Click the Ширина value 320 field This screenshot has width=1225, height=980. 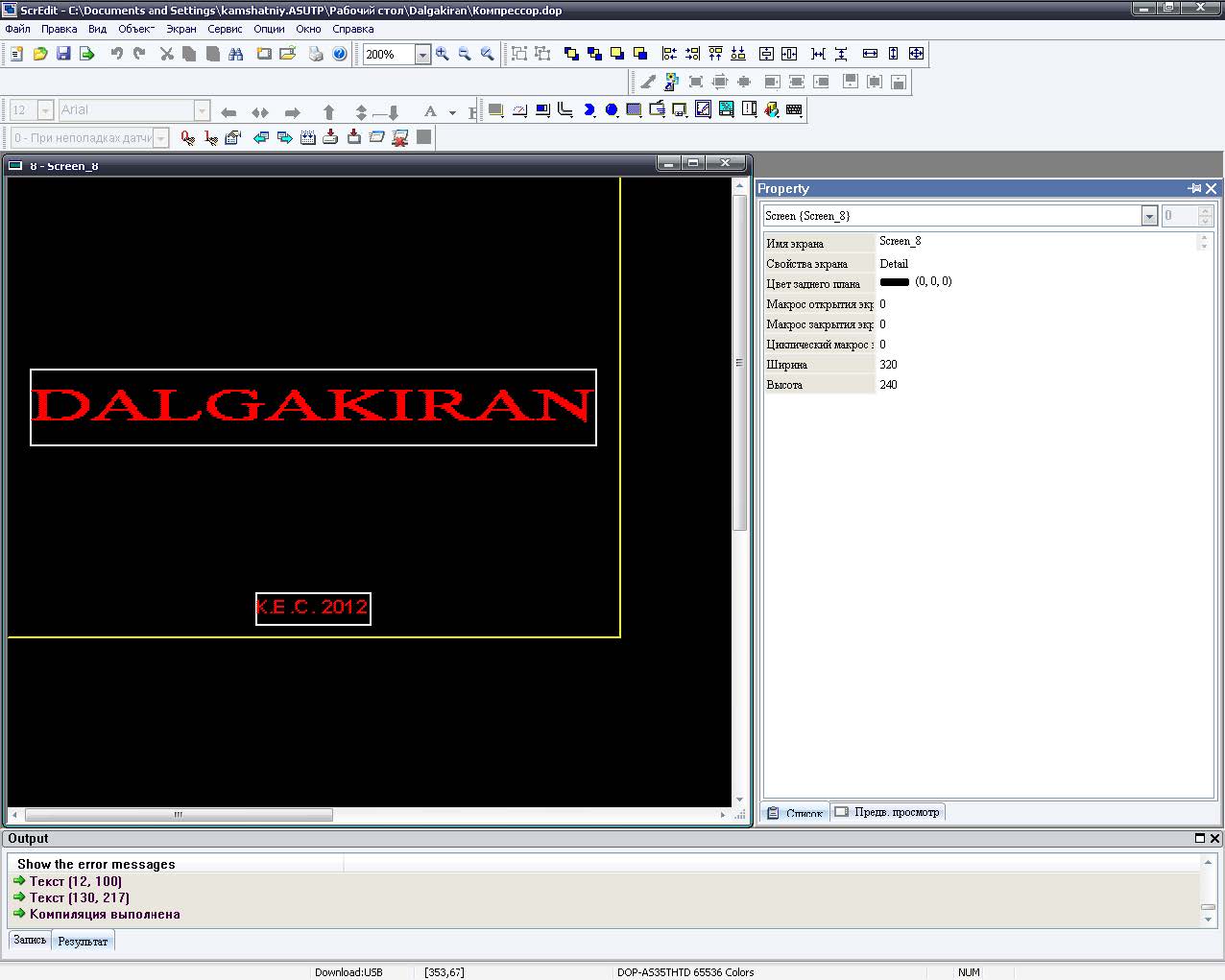pos(1037,365)
